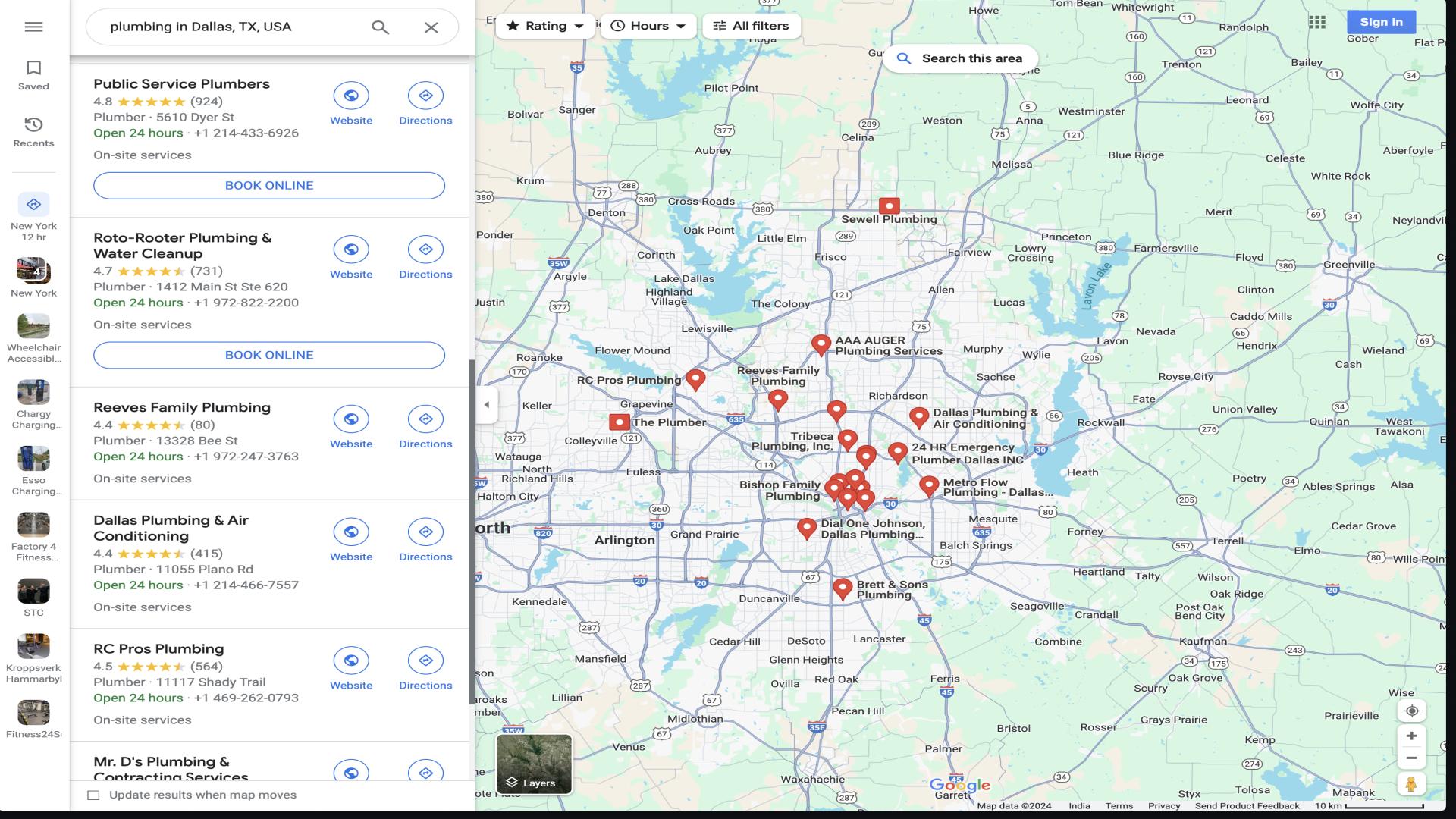Click the 24 HR Emergency Plumber map pin
Screen dimensions: 1456x819
pyautogui.click(x=898, y=453)
